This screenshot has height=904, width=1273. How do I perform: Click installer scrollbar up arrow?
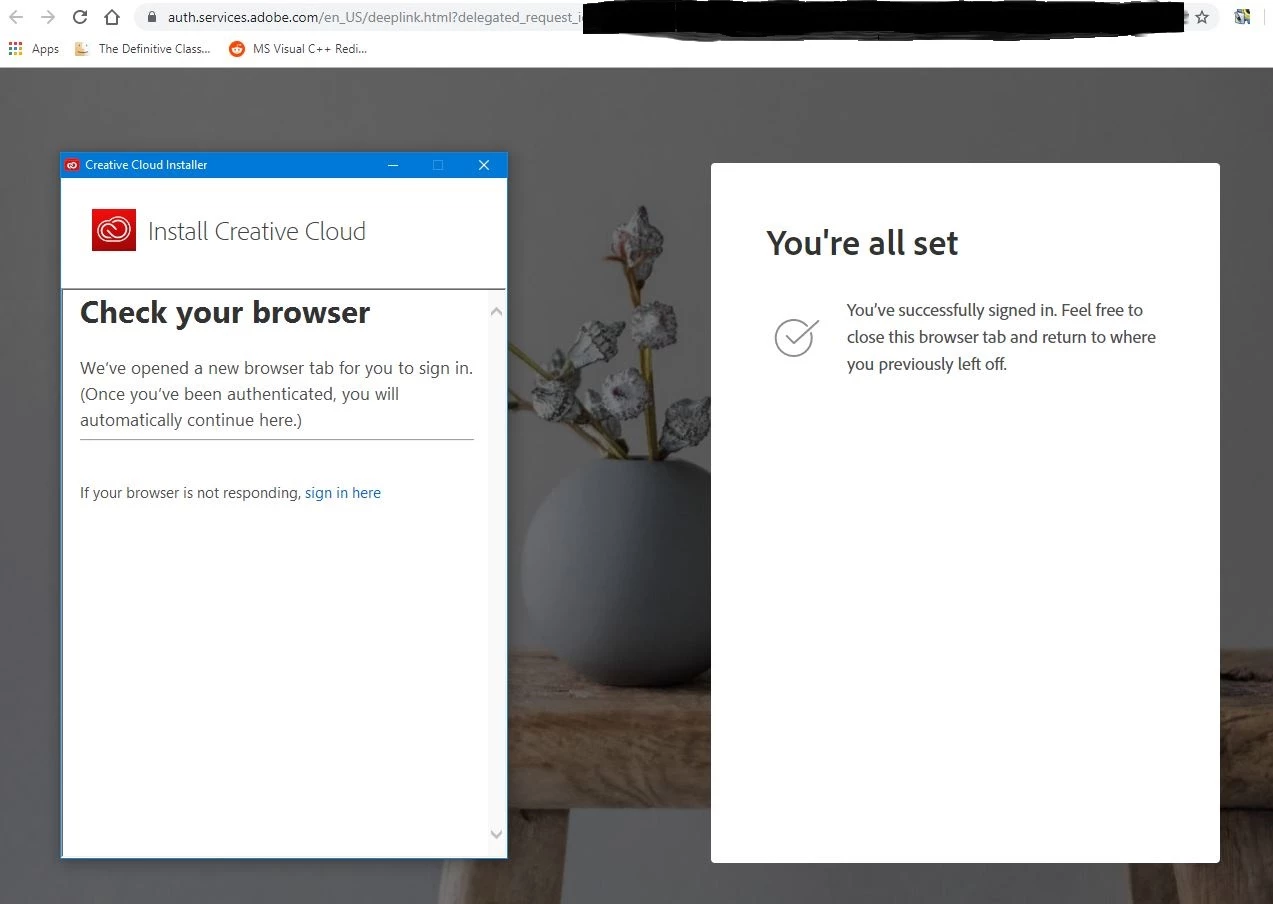pos(497,312)
